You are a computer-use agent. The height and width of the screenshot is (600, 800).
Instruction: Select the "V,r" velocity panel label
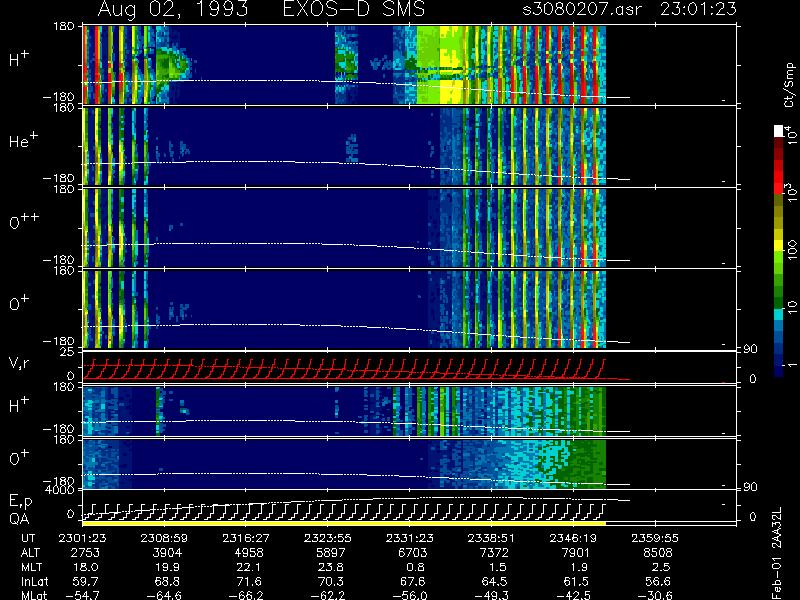tap(20, 363)
